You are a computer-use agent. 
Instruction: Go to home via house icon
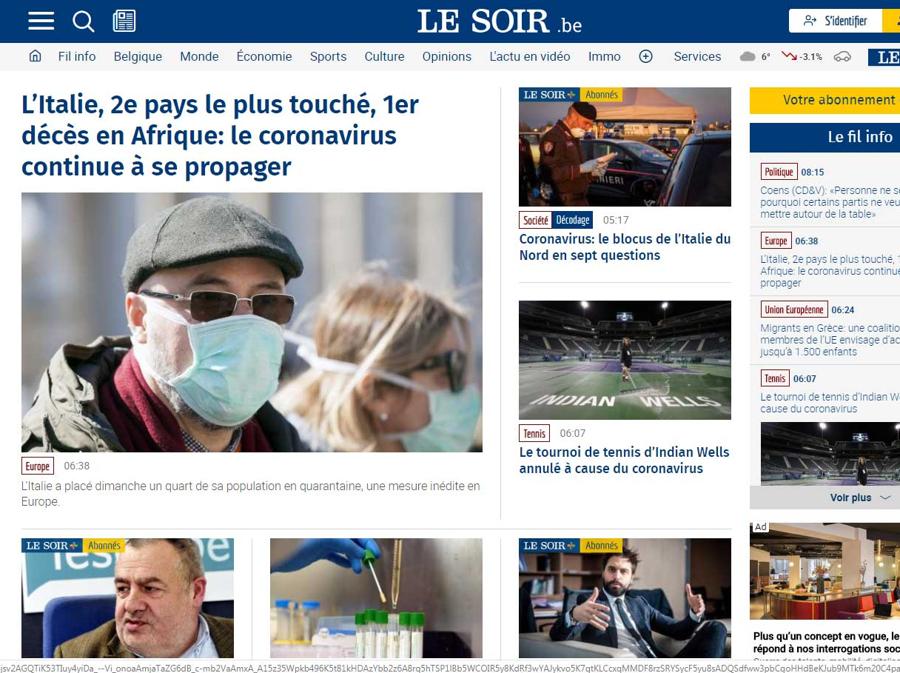35,56
